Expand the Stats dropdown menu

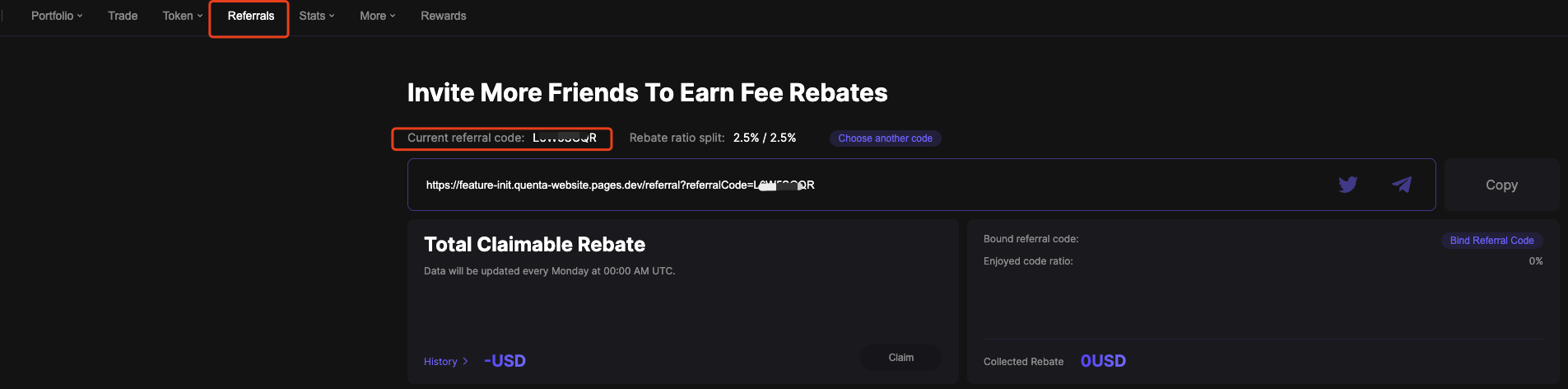coord(317,16)
